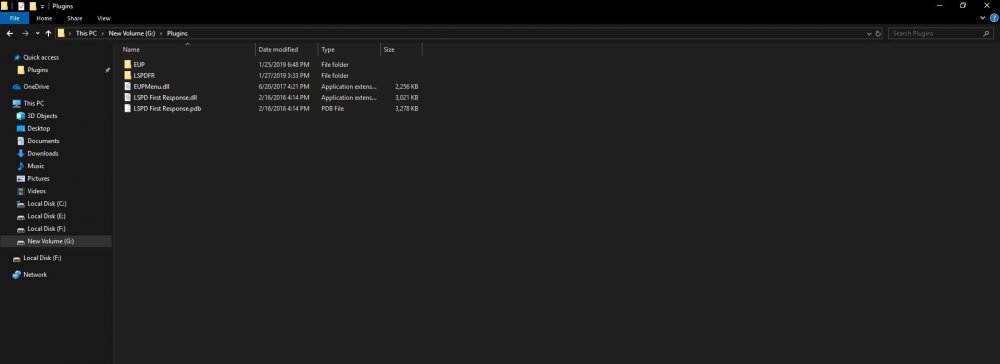Viewport: 1000px width, 364px height.
Task: Select This PC in navigation pane
Action: tap(34, 103)
